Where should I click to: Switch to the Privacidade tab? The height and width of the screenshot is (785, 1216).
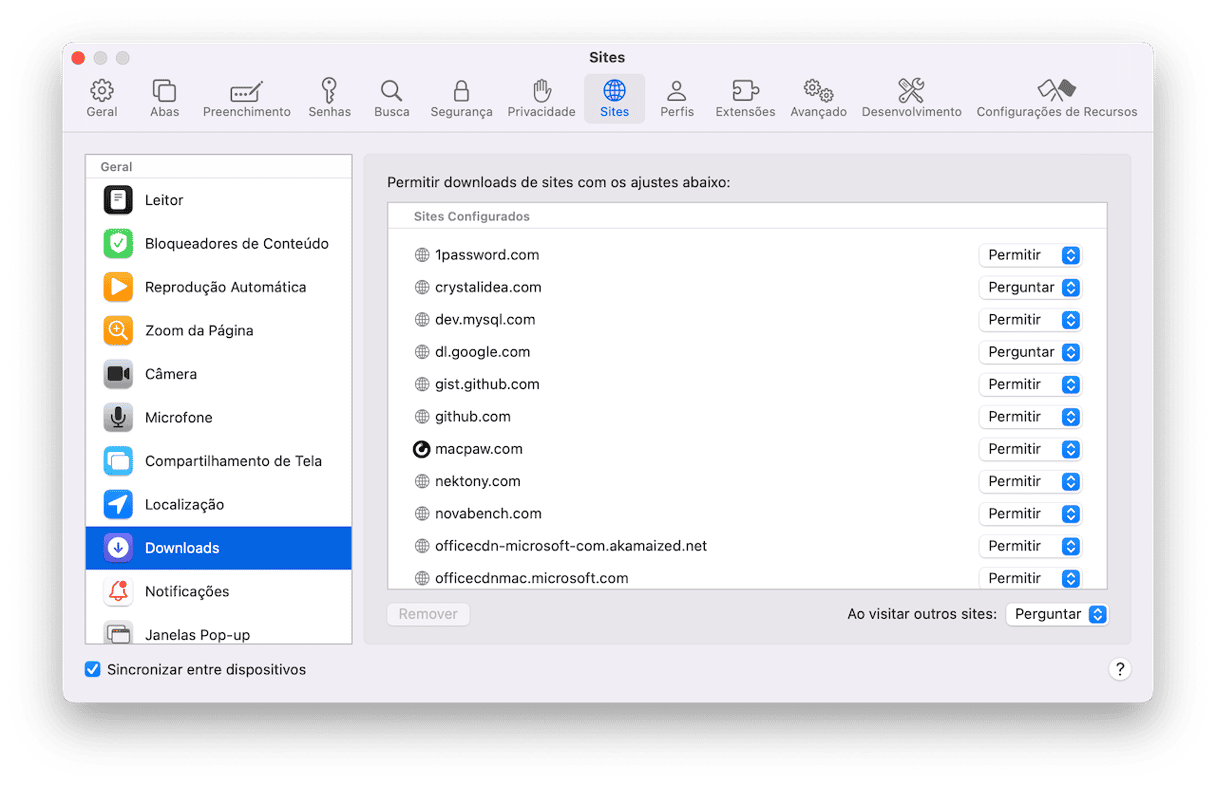[541, 99]
